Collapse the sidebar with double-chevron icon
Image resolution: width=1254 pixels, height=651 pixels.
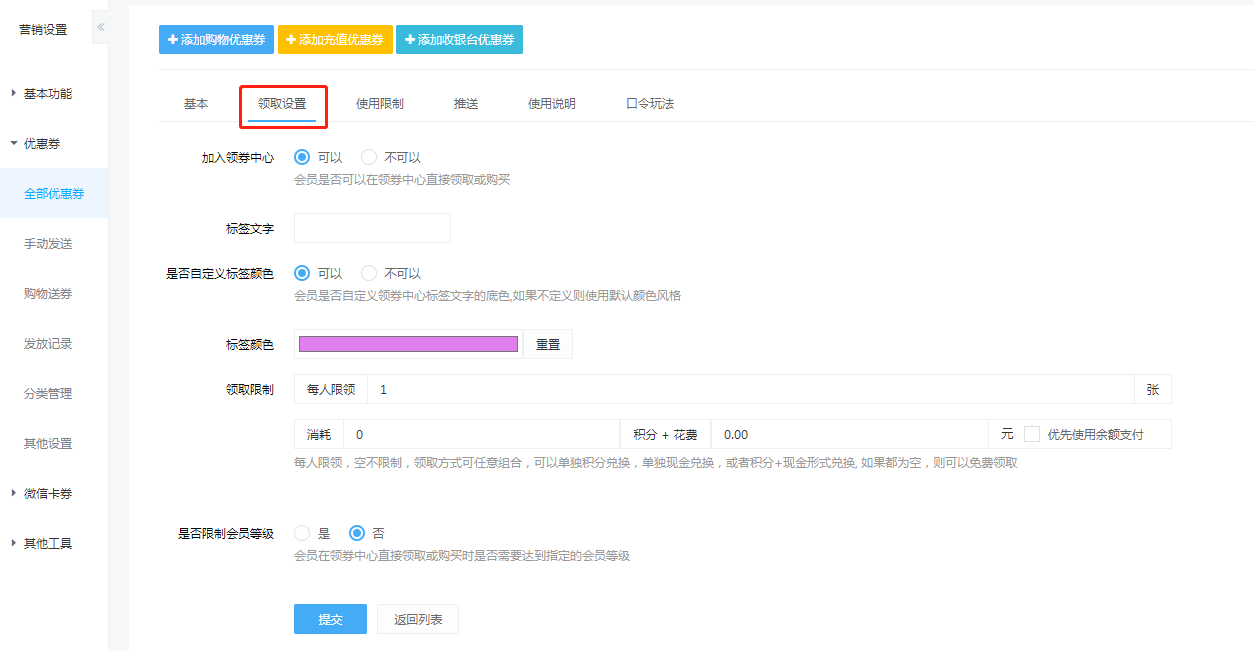click(101, 27)
